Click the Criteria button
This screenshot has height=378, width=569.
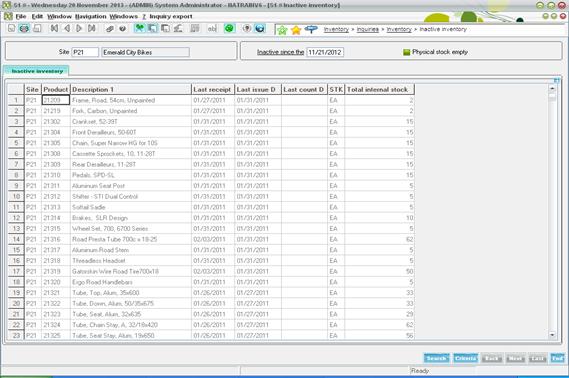click(x=466, y=358)
